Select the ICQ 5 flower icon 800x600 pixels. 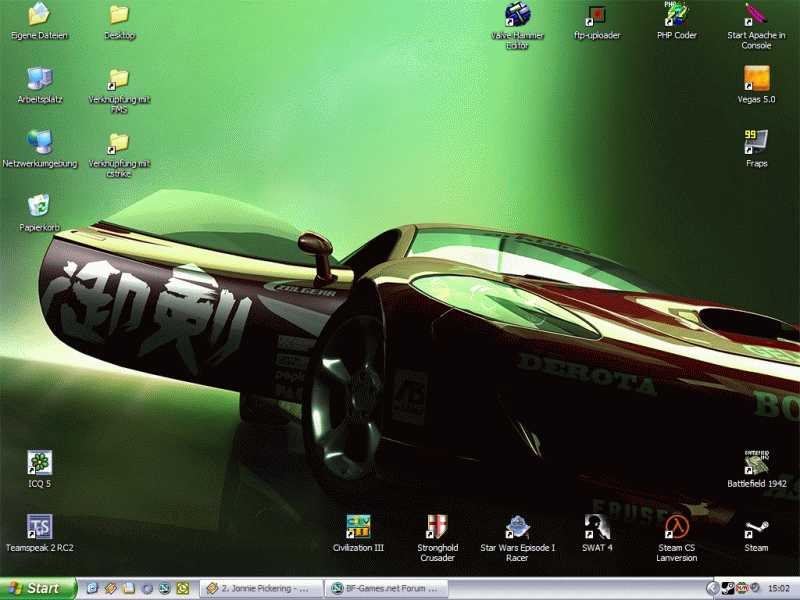pyautogui.click(x=39, y=463)
